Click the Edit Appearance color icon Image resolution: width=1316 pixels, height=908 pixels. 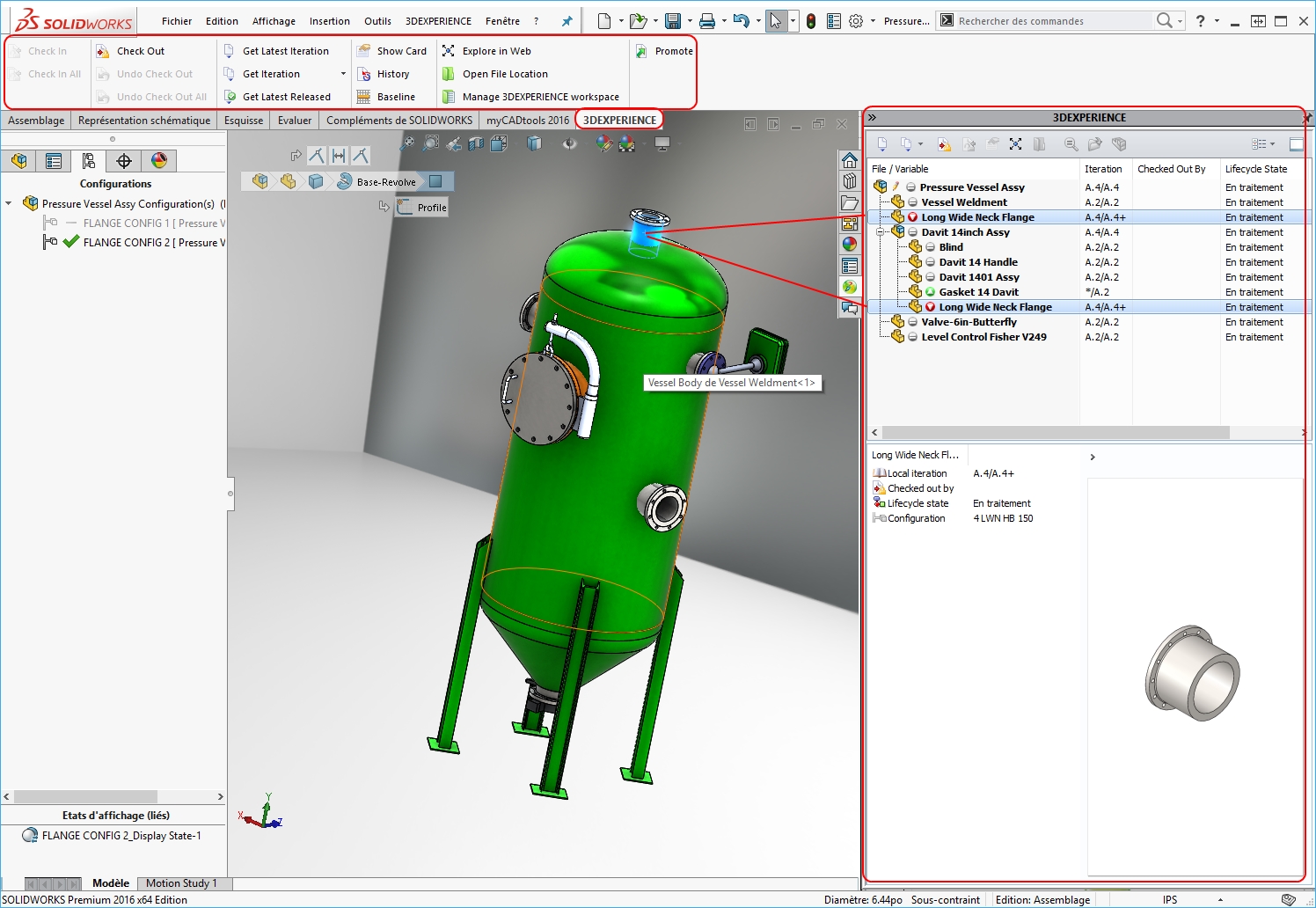tap(603, 143)
